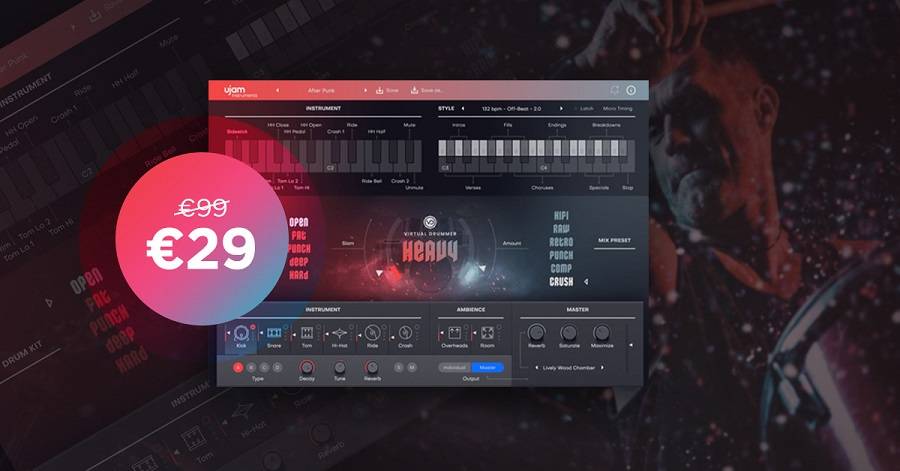Set Output to Master
The height and width of the screenshot is (471, 900).
487,368
